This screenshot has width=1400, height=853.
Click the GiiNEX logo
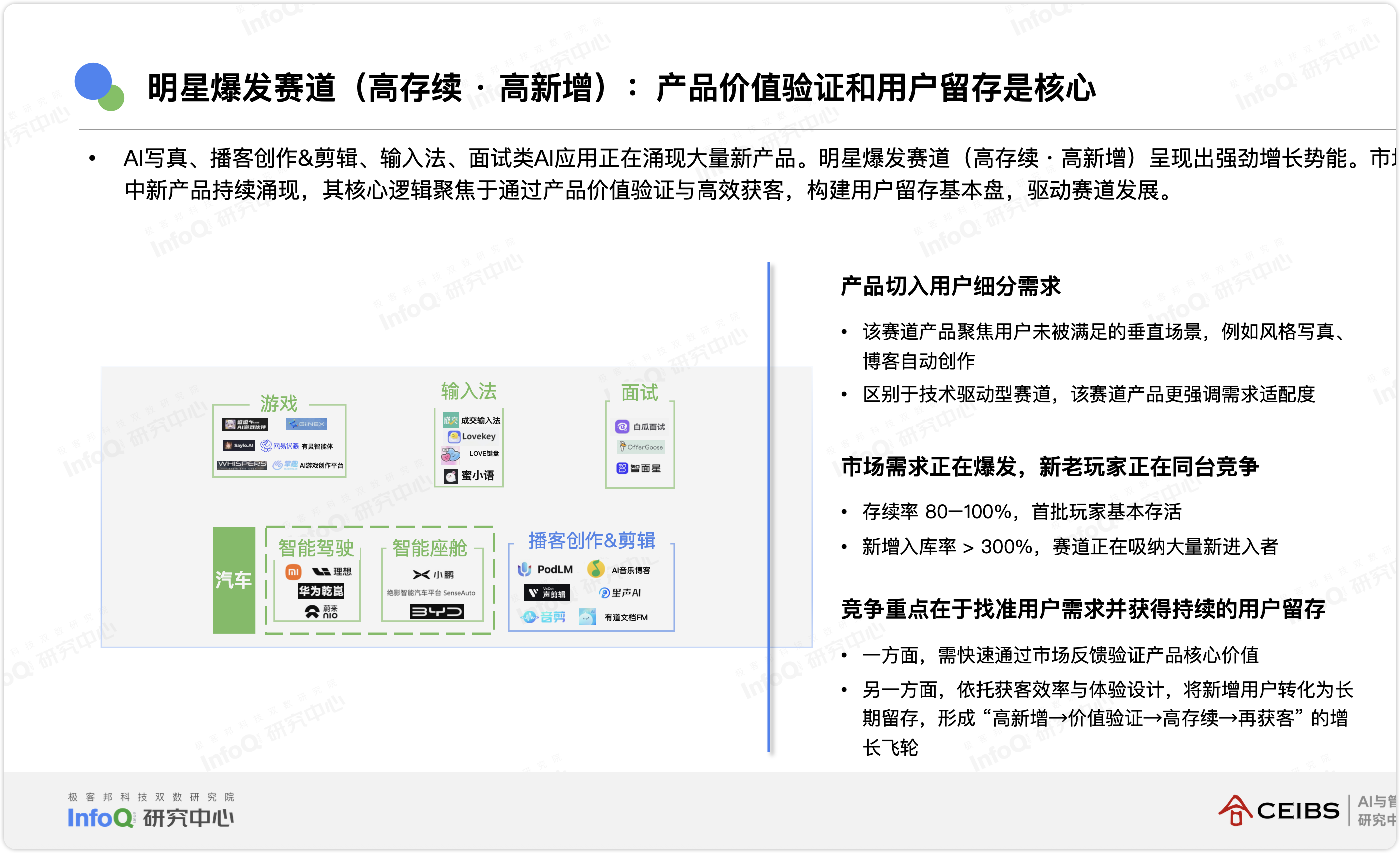306,424
